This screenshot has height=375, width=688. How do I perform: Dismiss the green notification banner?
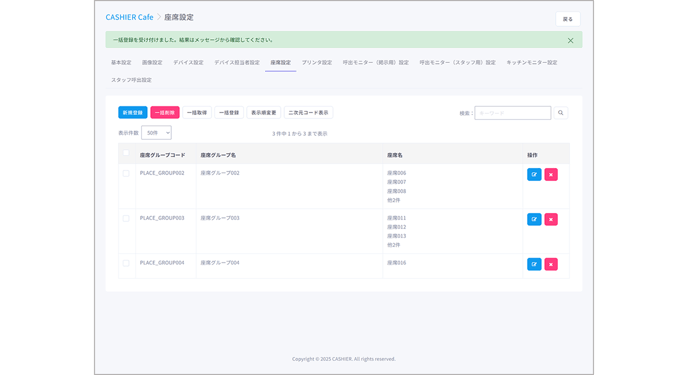click(570, 40)
